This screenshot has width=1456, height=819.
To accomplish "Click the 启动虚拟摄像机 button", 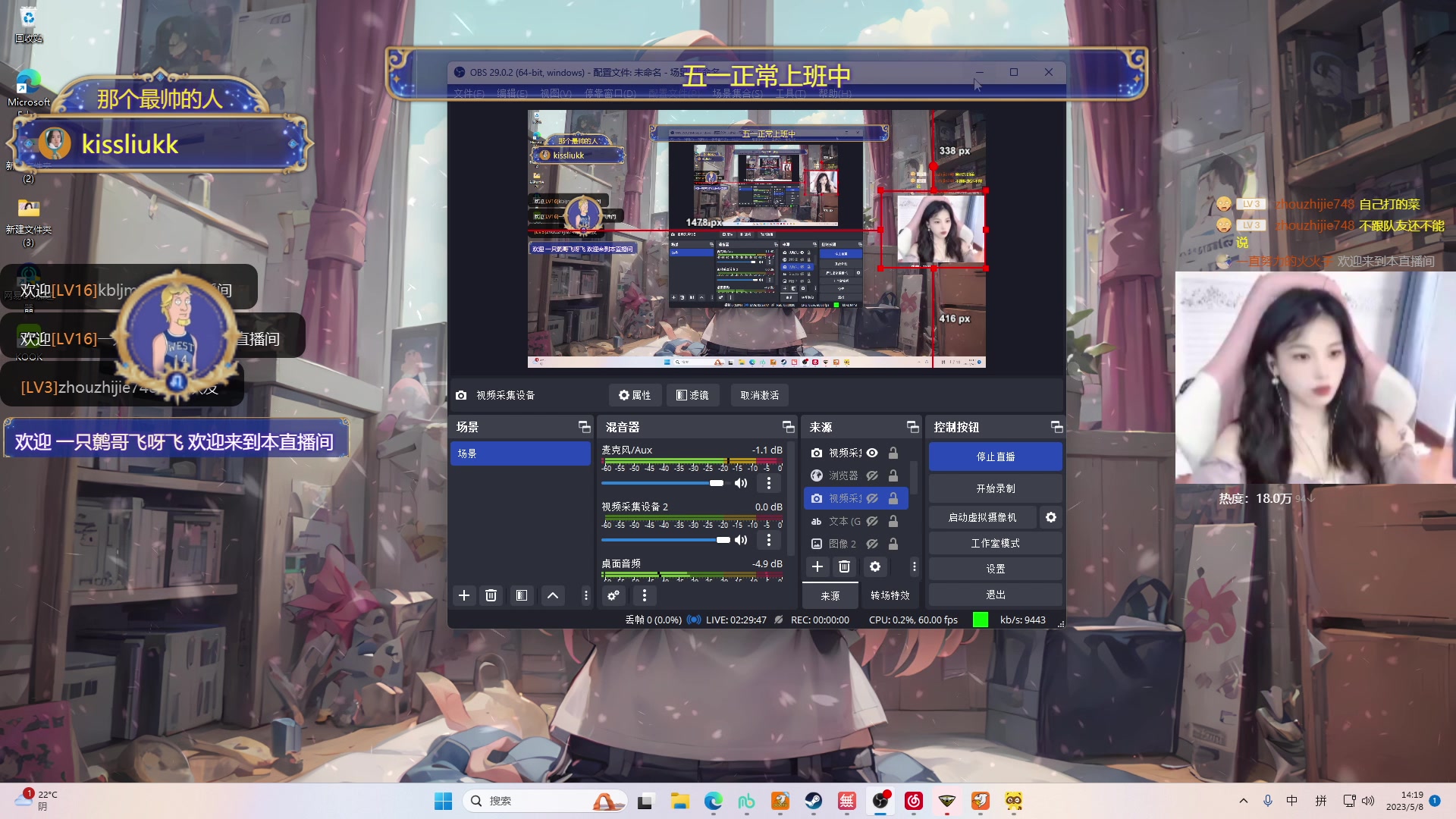I will click(x=982, y=517).
